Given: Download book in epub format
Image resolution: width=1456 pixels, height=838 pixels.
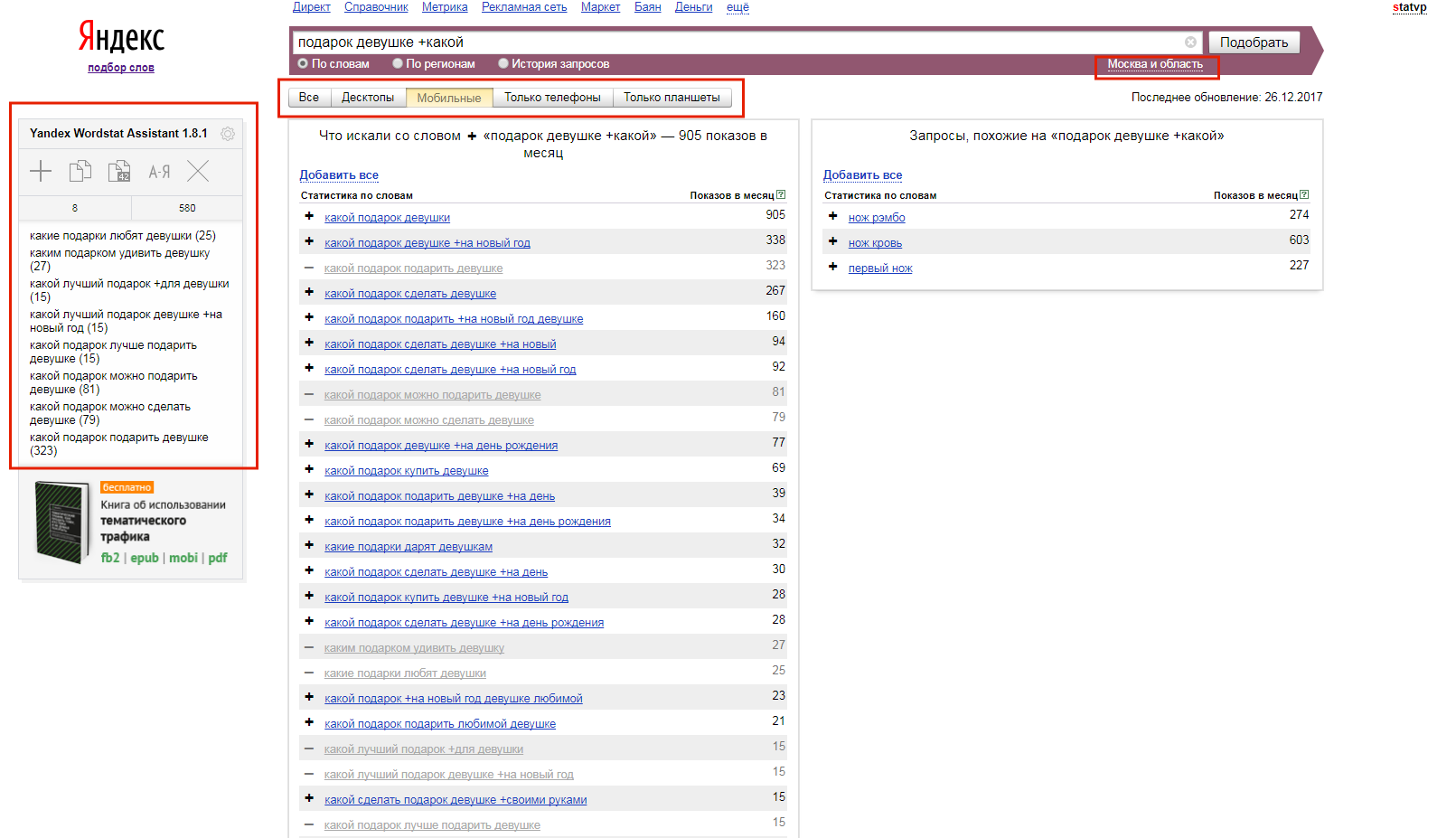Looking at the screenshot, I should 145,558.
